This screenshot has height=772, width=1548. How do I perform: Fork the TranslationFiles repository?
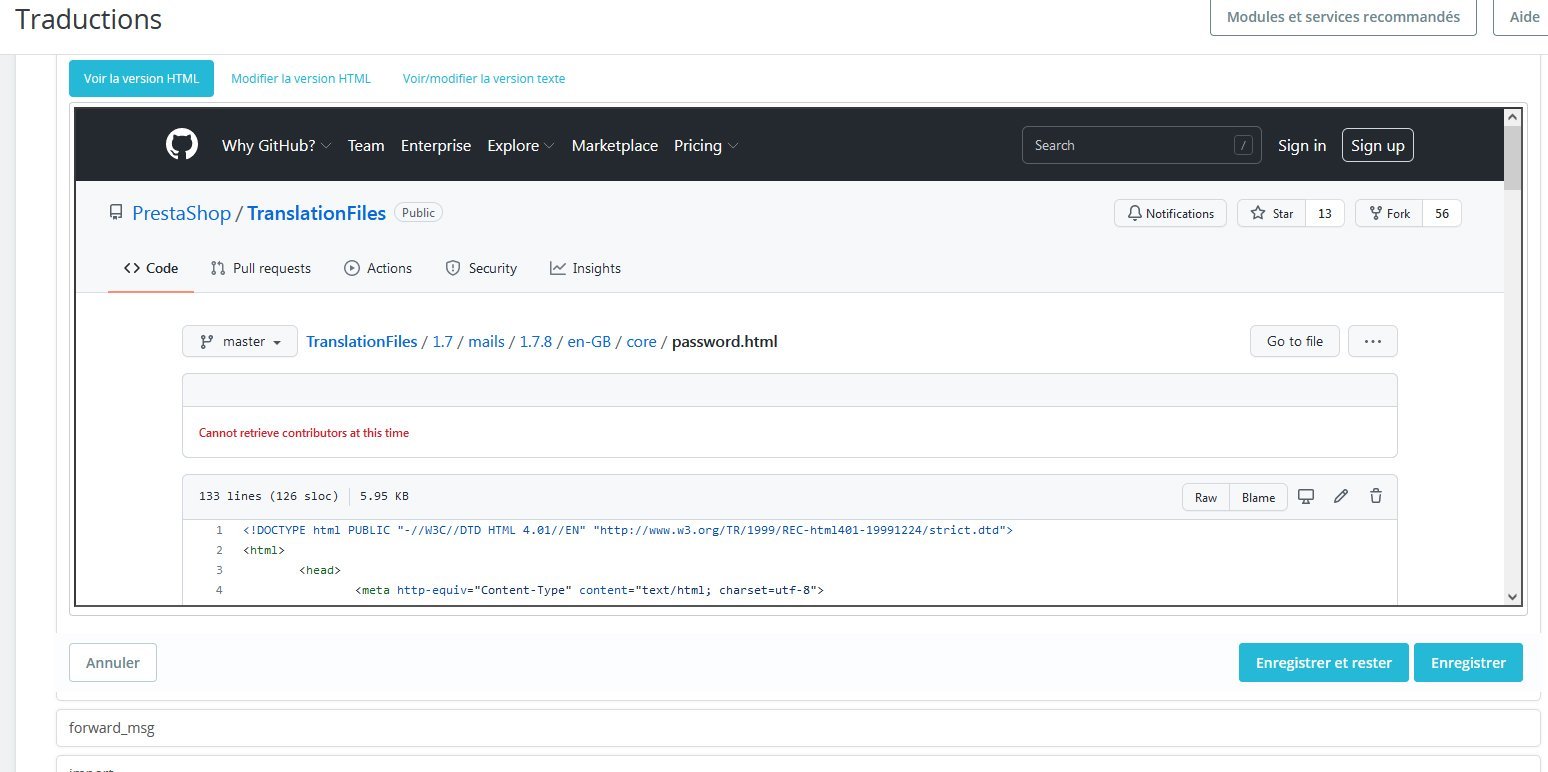click(1388, 213)
